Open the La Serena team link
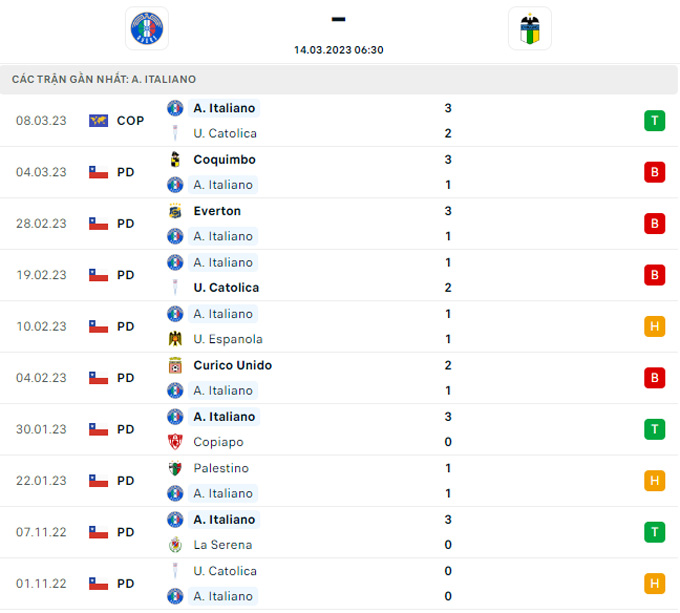This screenshot has height=613, width=680. [222, 545]
